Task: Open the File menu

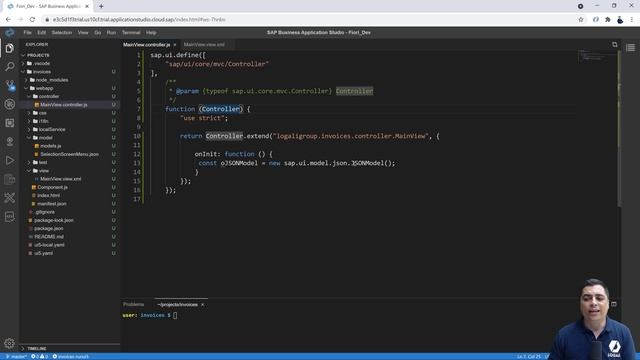Action: point(27,33)
